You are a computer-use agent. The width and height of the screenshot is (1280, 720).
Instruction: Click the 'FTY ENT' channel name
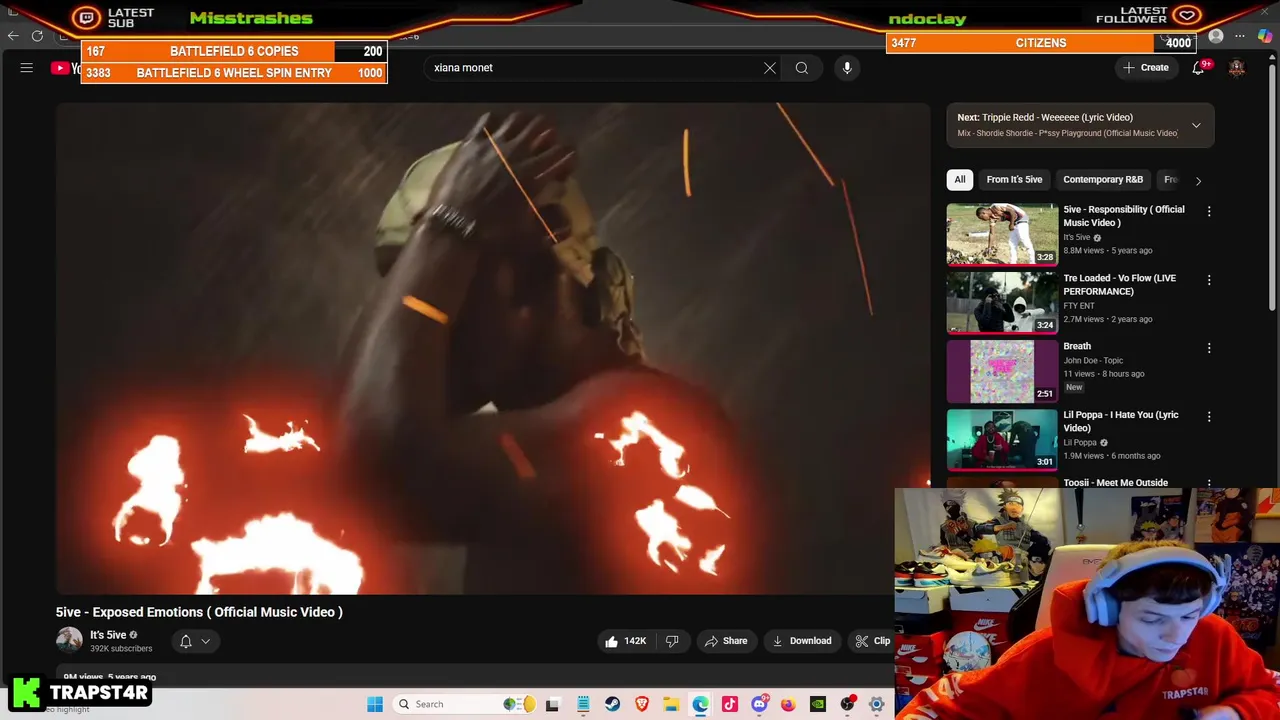click(1079, 306)
